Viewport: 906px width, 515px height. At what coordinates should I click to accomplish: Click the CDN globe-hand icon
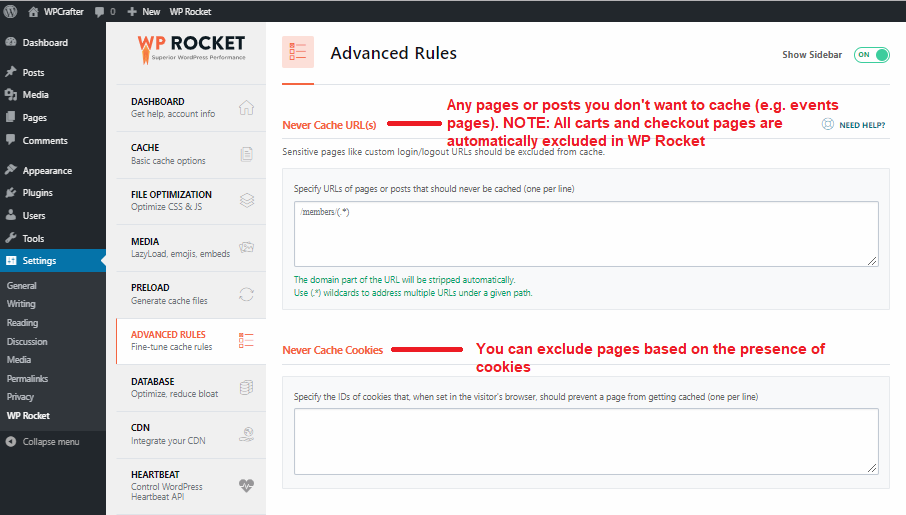(247, 434)
